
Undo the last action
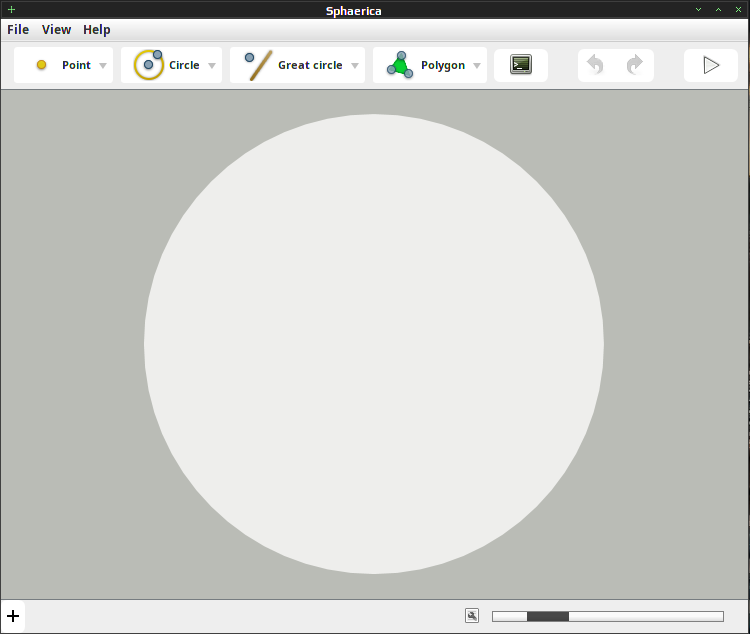[596, 65]
